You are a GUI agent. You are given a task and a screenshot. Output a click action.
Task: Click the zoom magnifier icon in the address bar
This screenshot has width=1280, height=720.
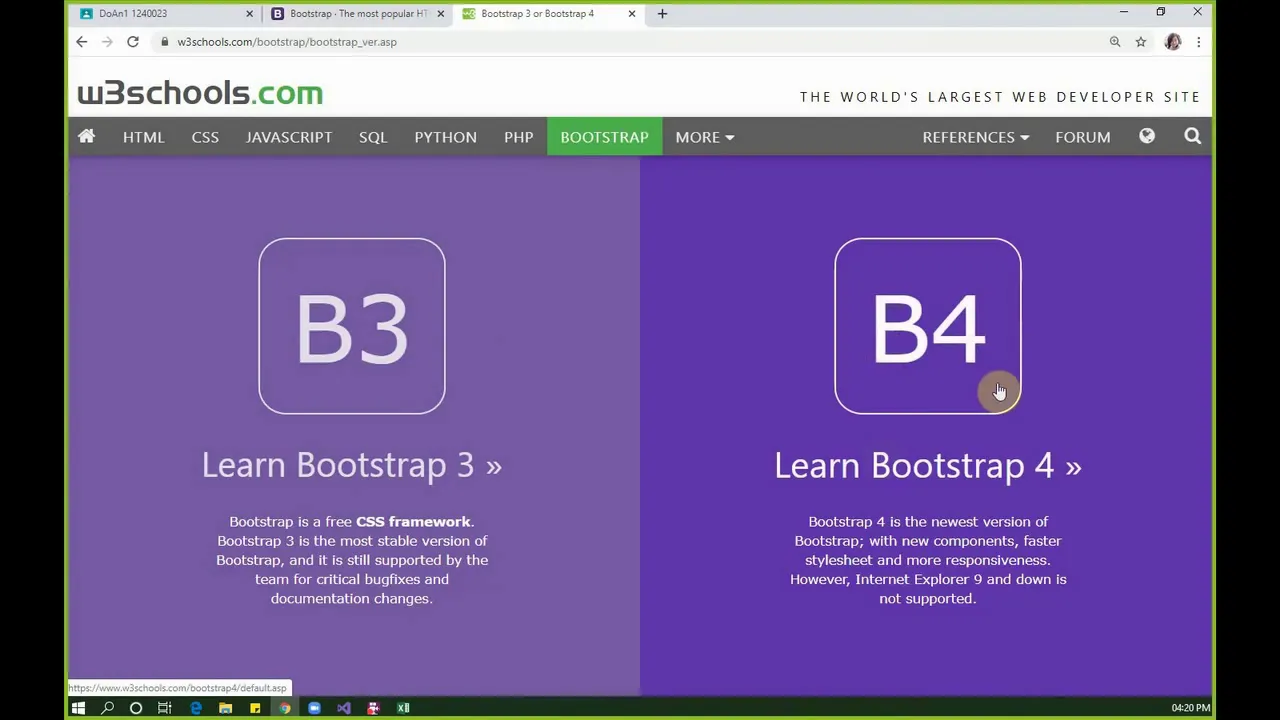(x=1114, y=42)
